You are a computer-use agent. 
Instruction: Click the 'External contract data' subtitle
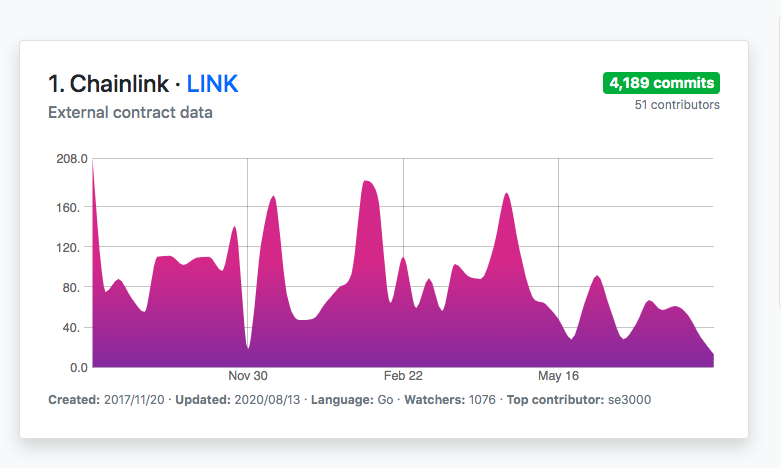(x=130, y=113)
